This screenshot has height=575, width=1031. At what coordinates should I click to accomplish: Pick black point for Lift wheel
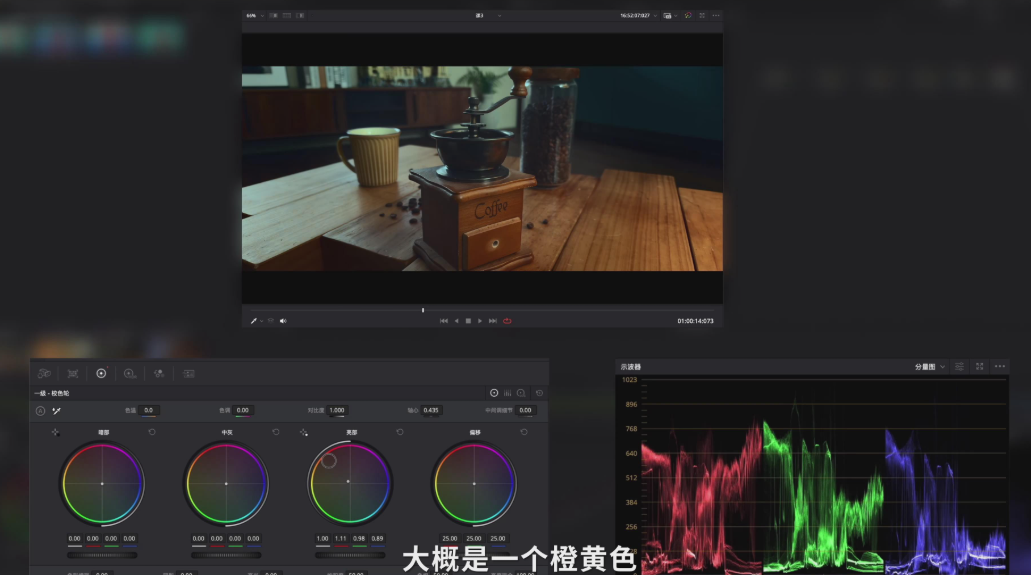pyautogui.click(x=56, y=432)
